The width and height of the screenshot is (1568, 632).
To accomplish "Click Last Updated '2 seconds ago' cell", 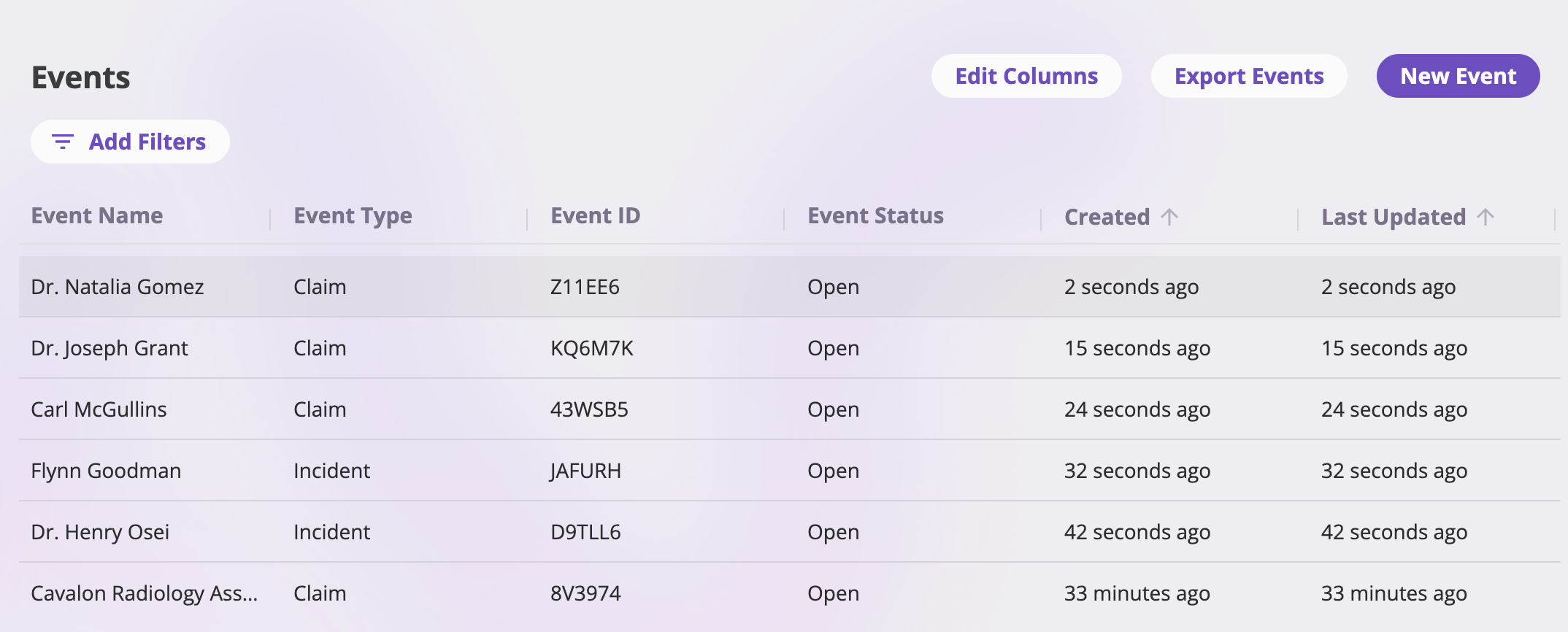I will 1388,288.
